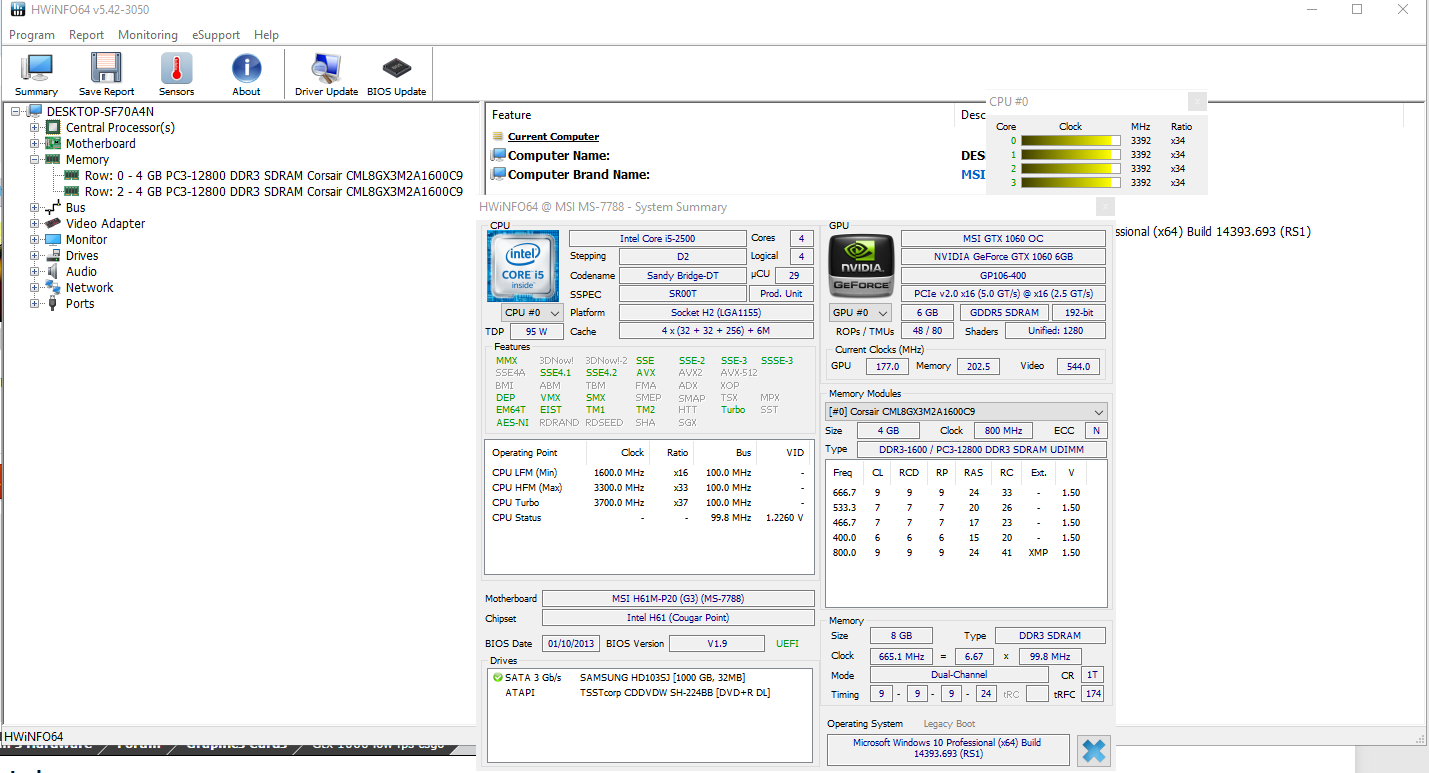Click the Core 1 clock bar
Screen dimensions: 1429x773
pyautogui.click(x=1070, y=155)
